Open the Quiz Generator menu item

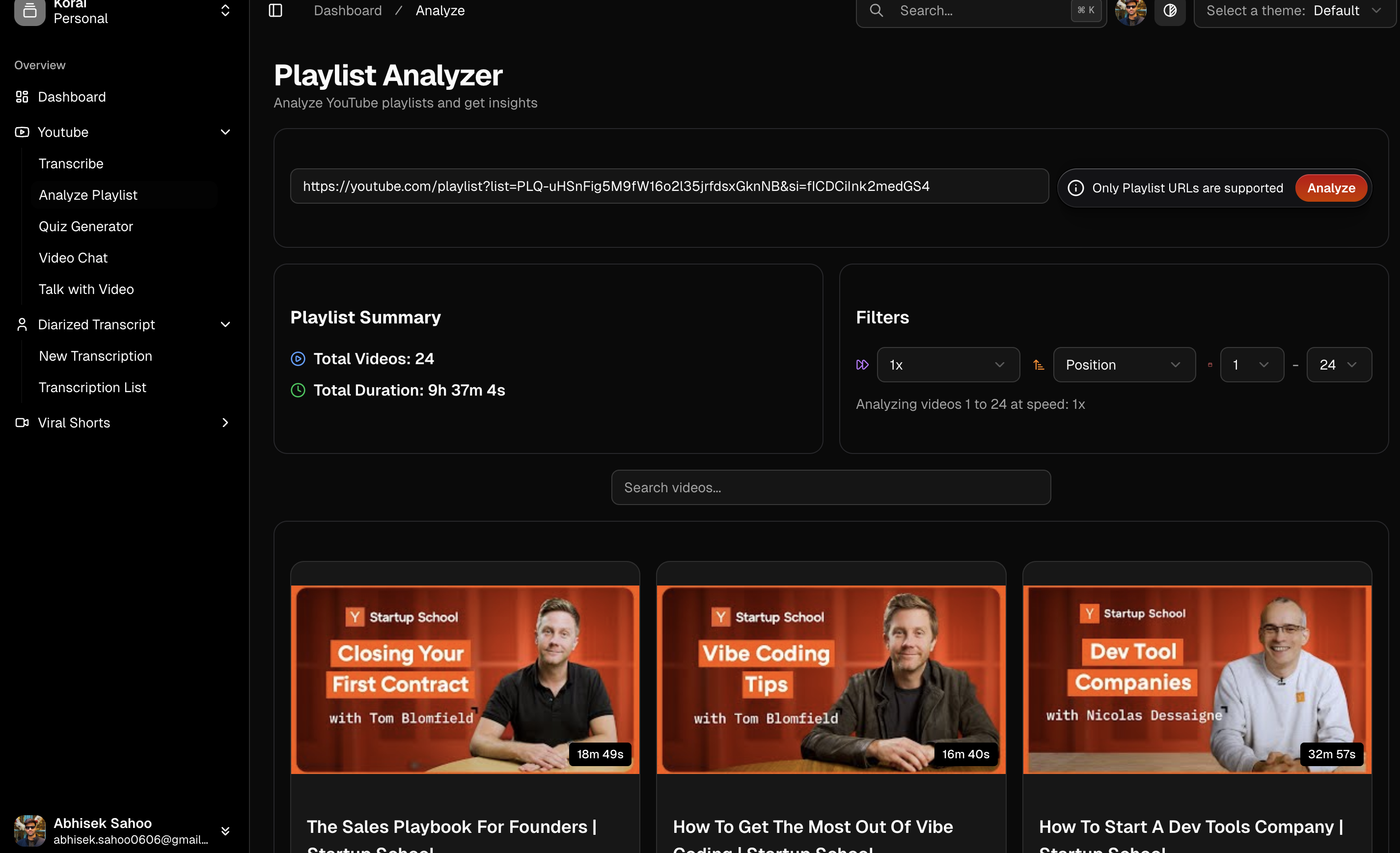tap(86, 227)
